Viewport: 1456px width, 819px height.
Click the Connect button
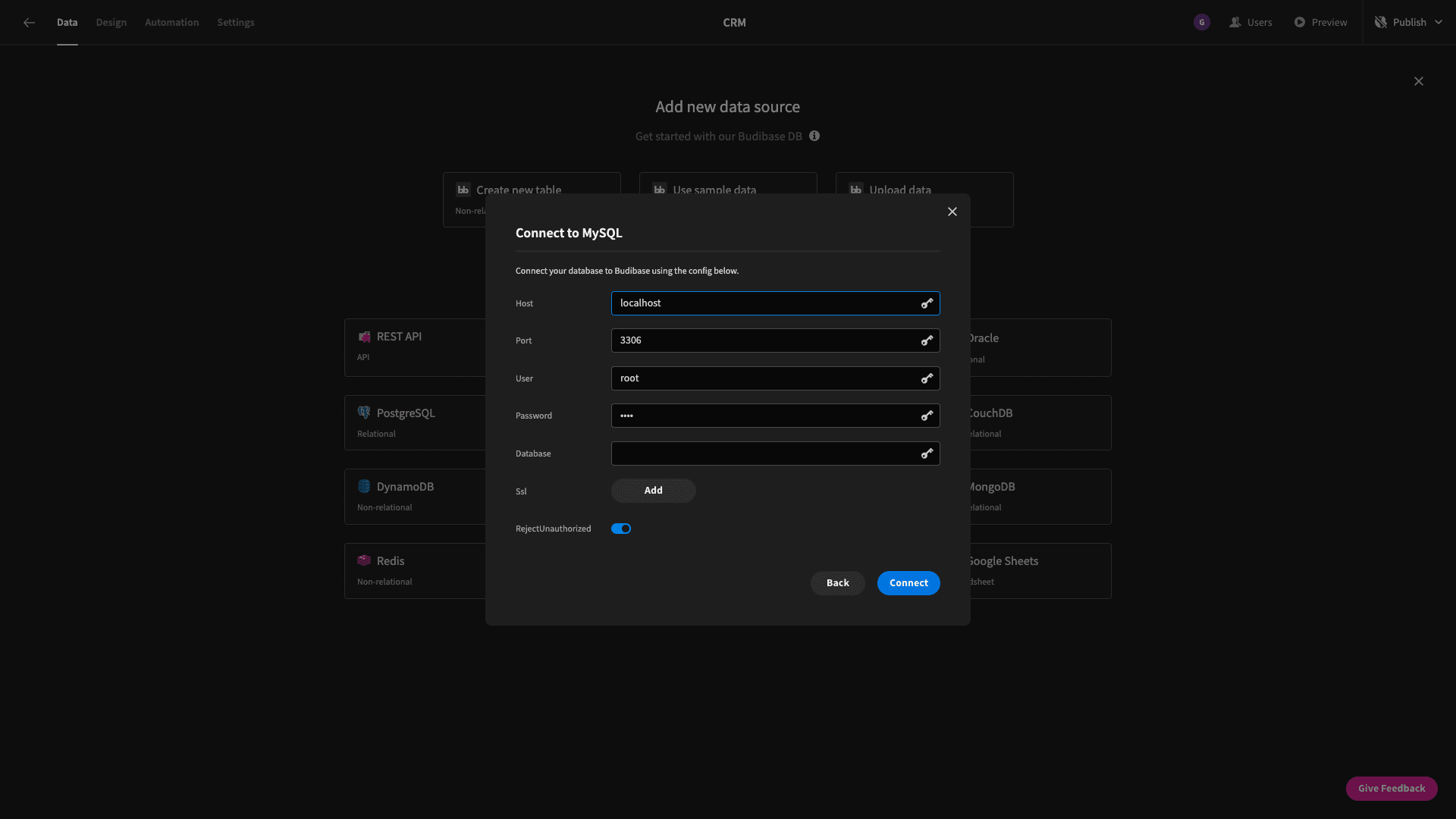point(908,583)
